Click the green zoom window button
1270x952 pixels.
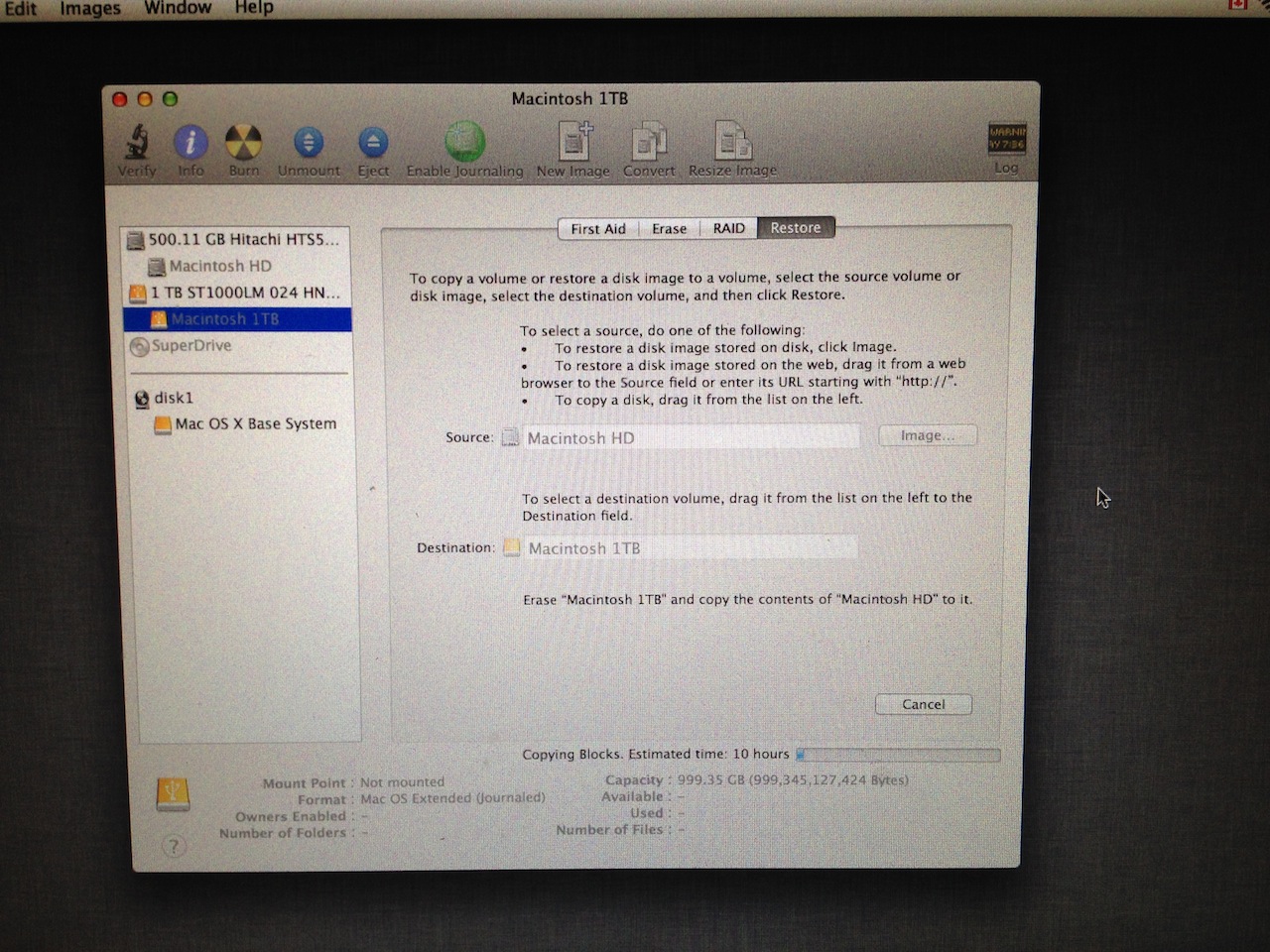click(170, 99)
